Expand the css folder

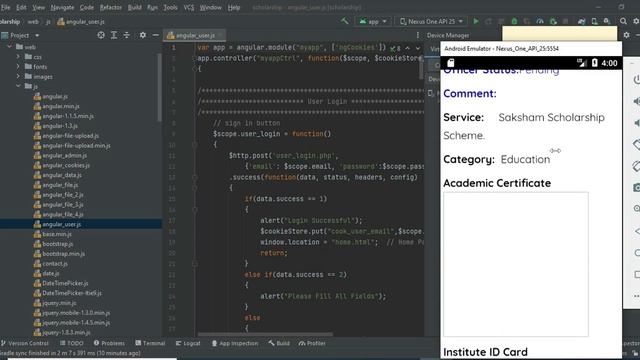tap(18, 57)
